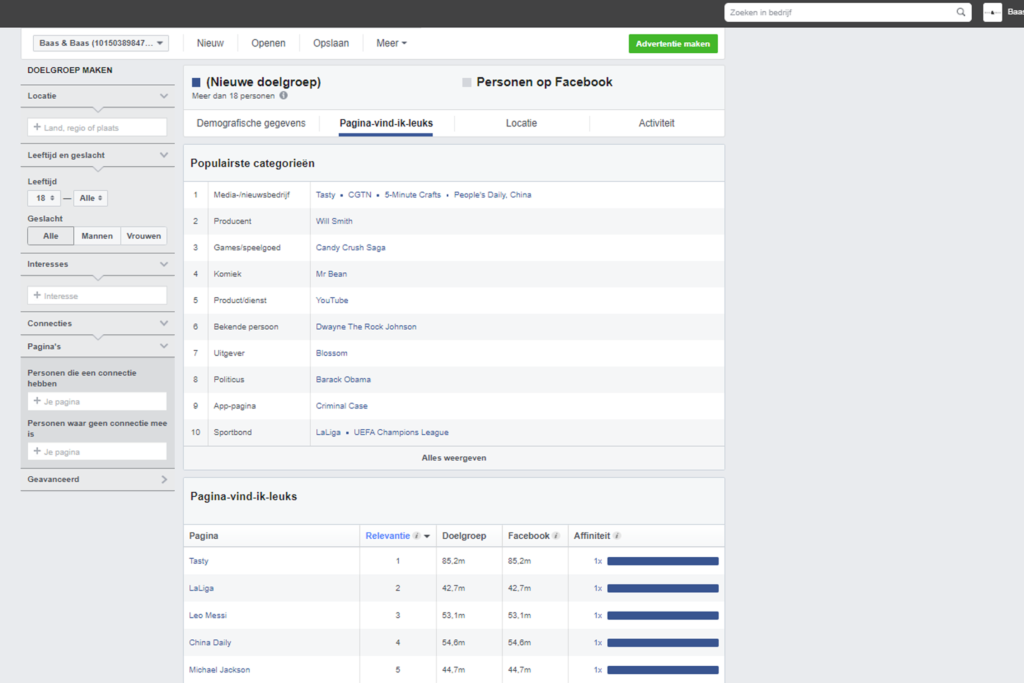Screen dimensions: 1024x683
Task: Collapse the Interesses section chevron
Action: tap(164, 264)
